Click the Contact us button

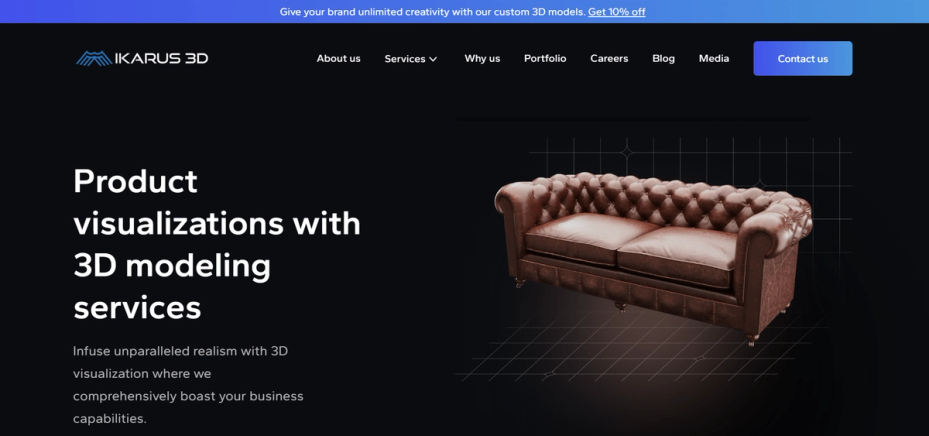click(x=803, y=58)
